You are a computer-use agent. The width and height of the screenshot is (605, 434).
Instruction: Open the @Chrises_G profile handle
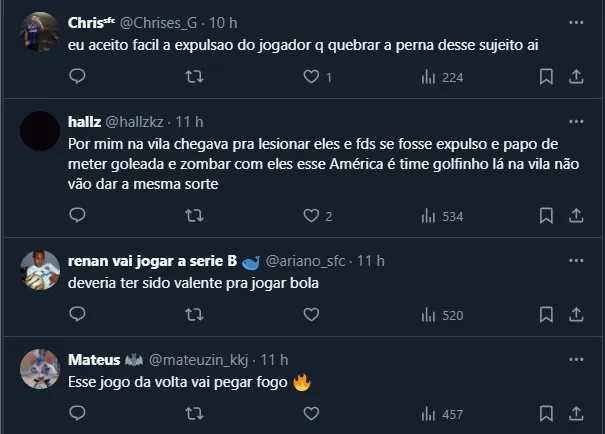tap(167, 22)
